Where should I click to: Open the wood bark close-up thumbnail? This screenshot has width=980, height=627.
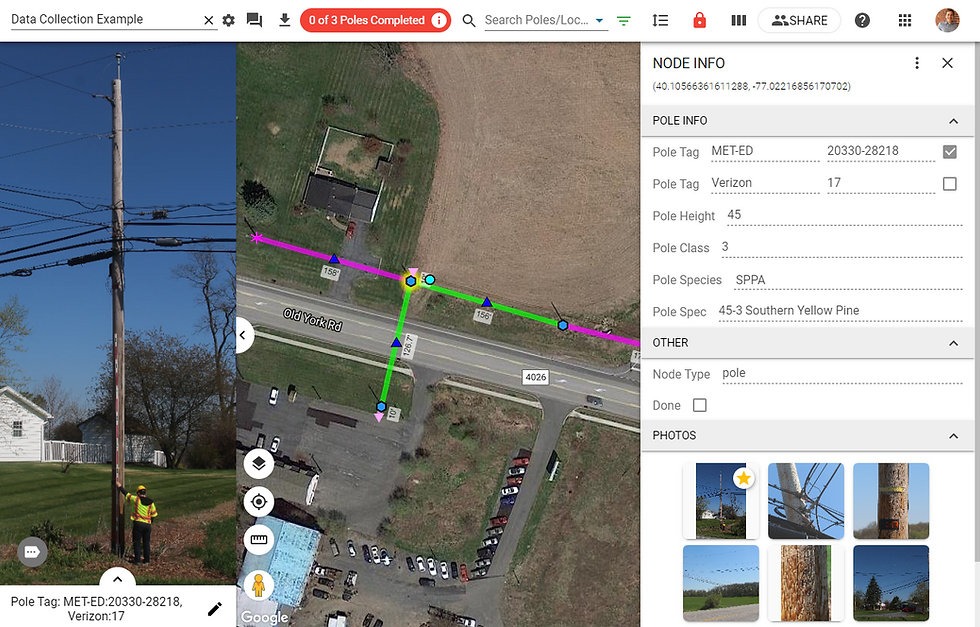(x=806, y=583)
